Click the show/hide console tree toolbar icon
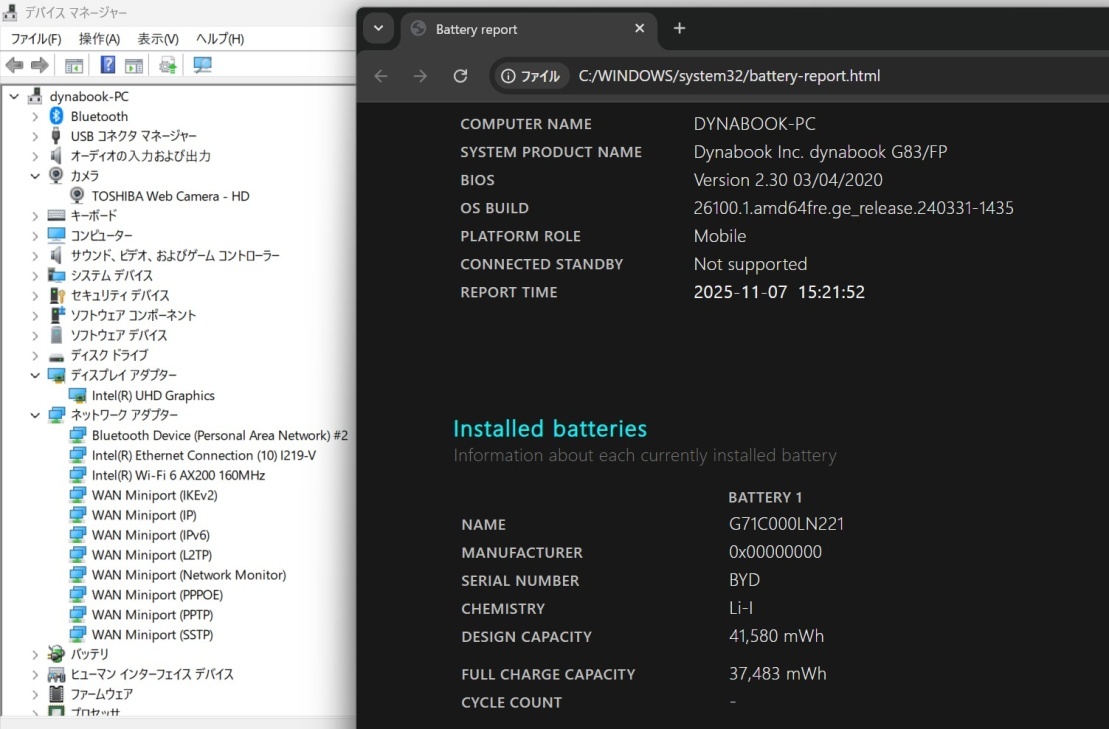Image resolution: width=1109 pixels, height=729 pixels. pos(74,66)
